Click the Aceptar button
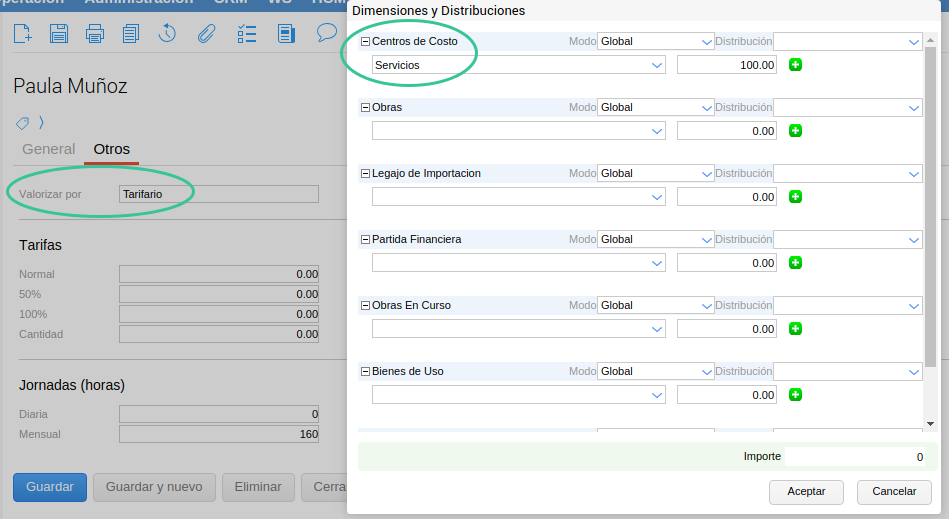This screenshot has width=949, height=519. 806,492
